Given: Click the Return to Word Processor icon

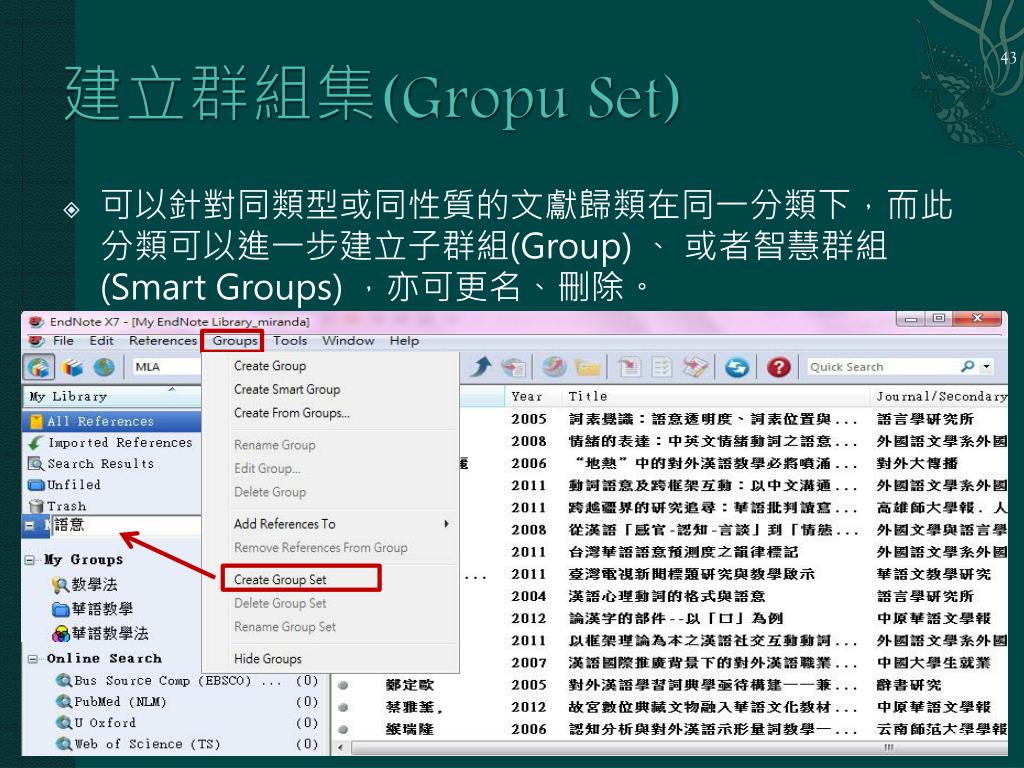Looking at the screenshot, I should (x=695, y=367).
